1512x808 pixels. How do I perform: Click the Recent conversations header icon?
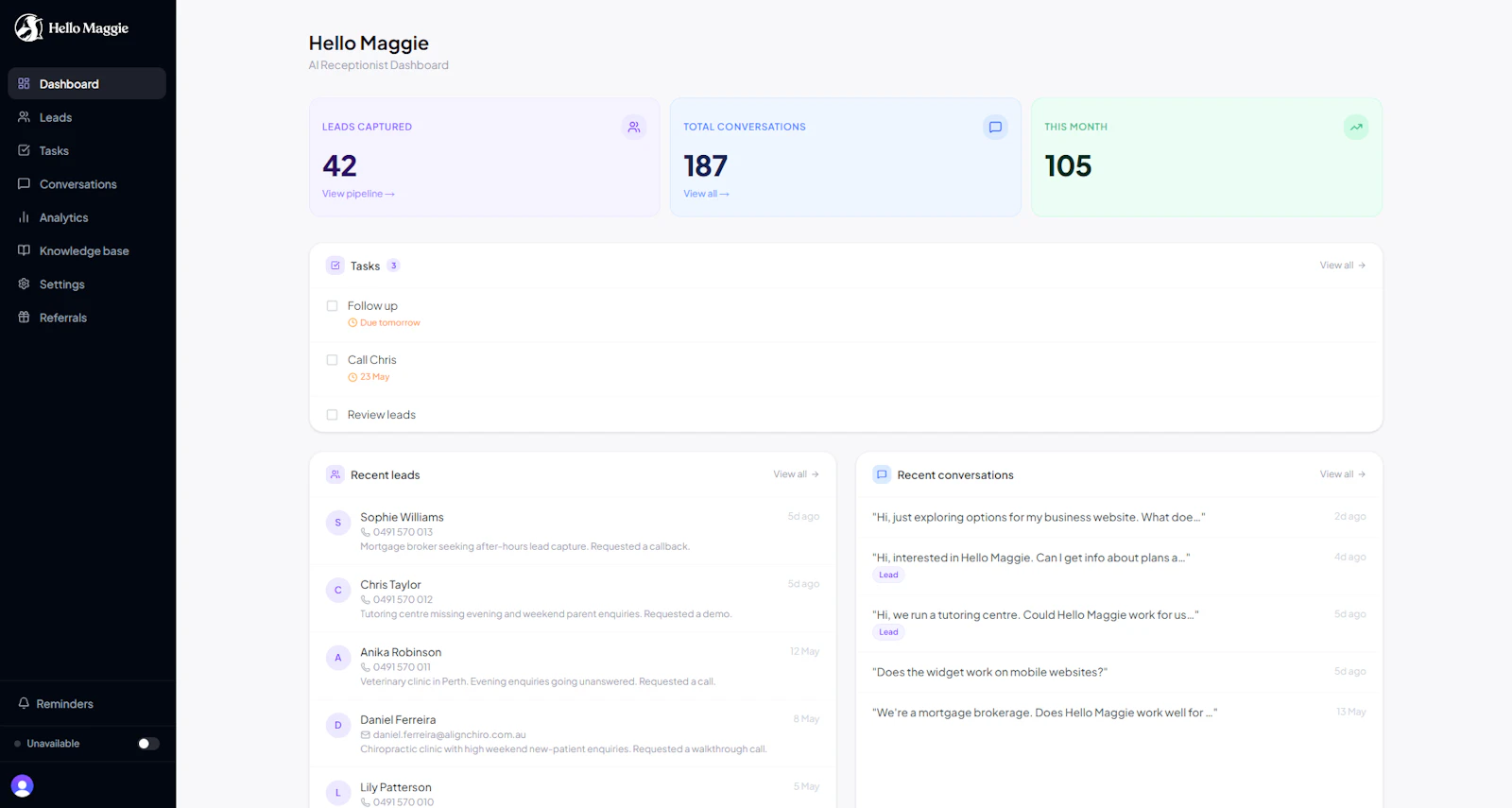(x=882, y=474)
